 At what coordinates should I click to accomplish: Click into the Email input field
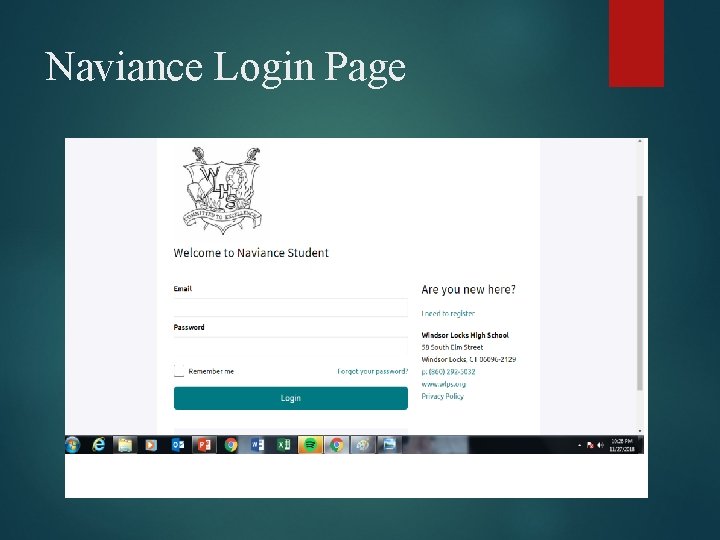(x=291, y=308)
